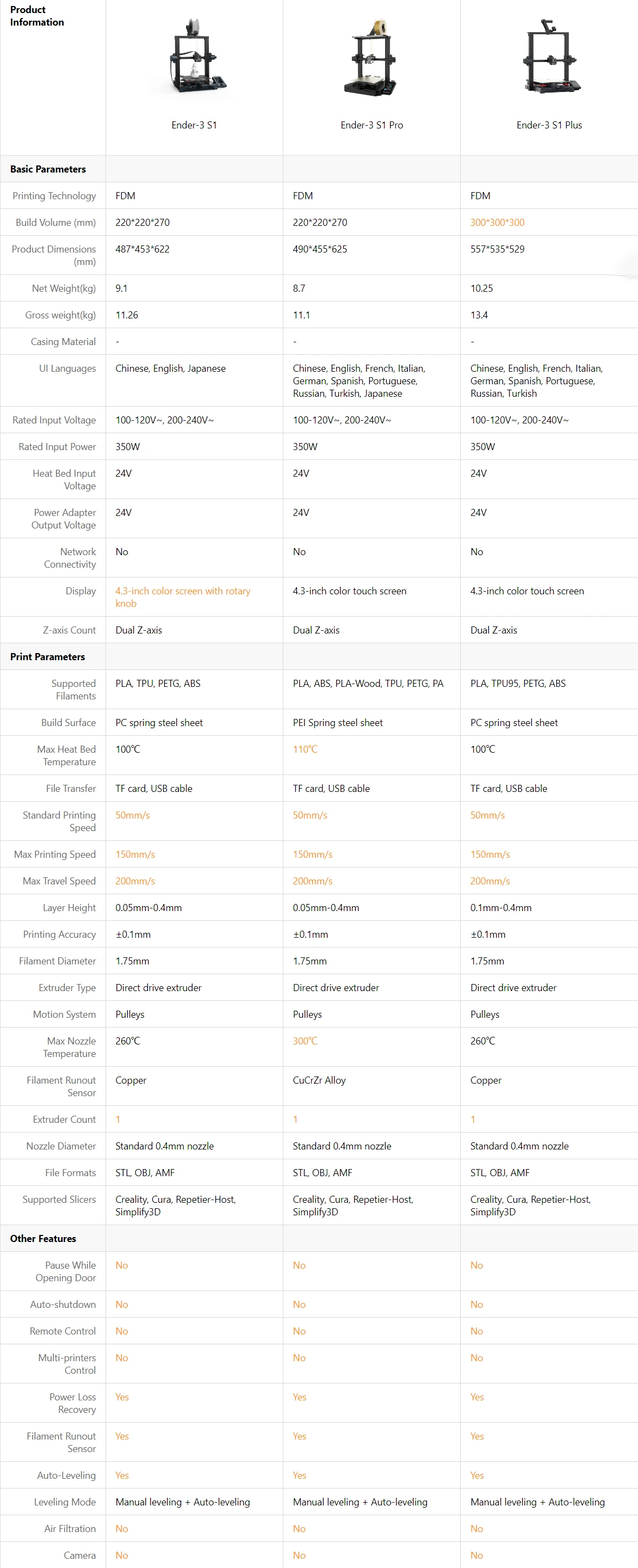Click the Build Volume (mm) row label
638x1568 pixels.
(x=56, y=223)
